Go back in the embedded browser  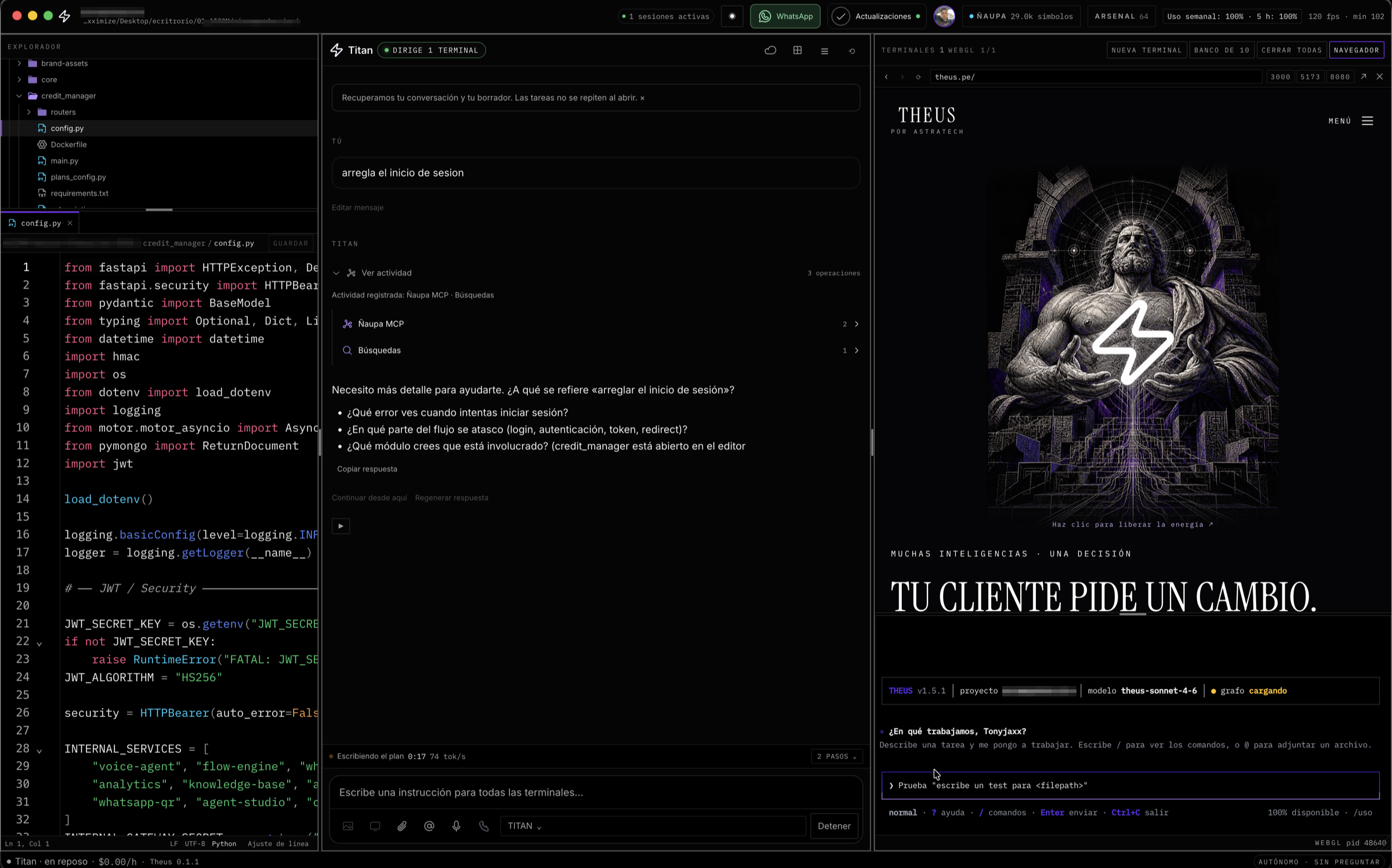pos(886,77)
